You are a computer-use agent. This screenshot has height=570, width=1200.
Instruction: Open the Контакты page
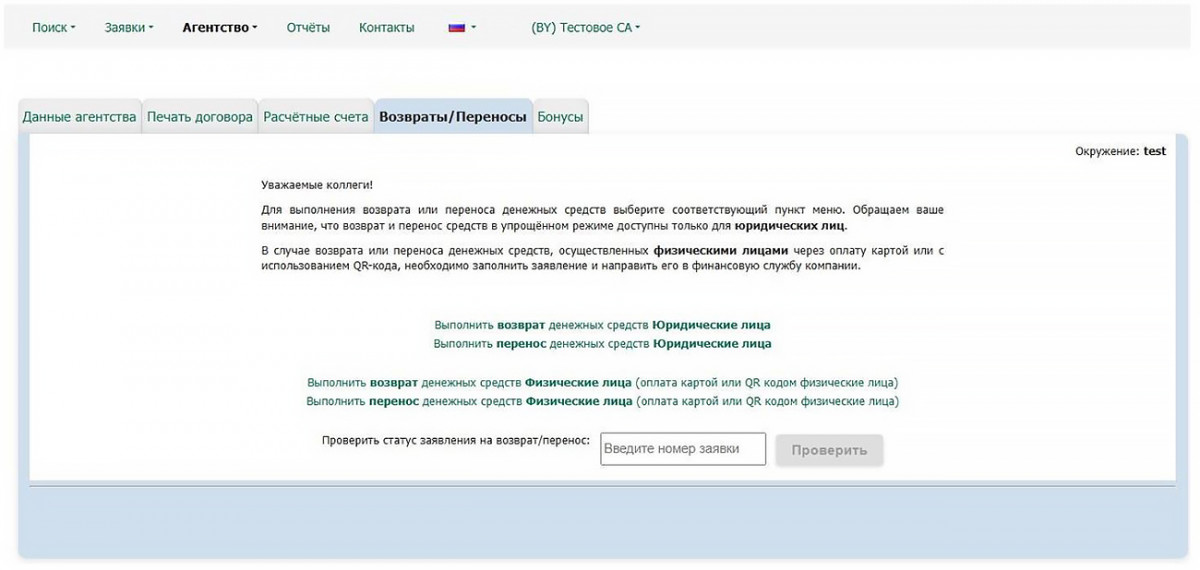click(x=386, y=28)
